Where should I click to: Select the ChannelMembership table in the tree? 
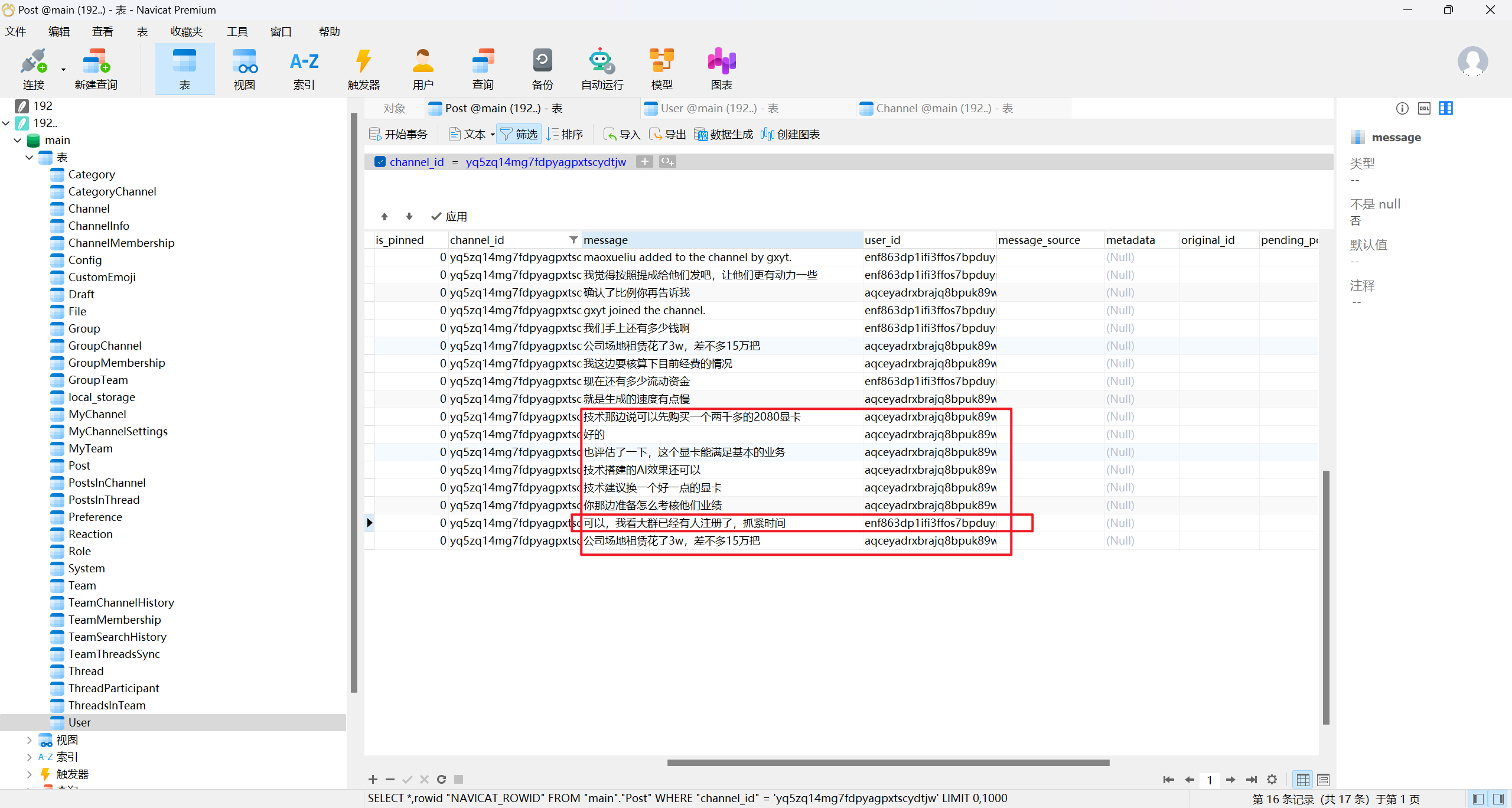pos(121,243)
